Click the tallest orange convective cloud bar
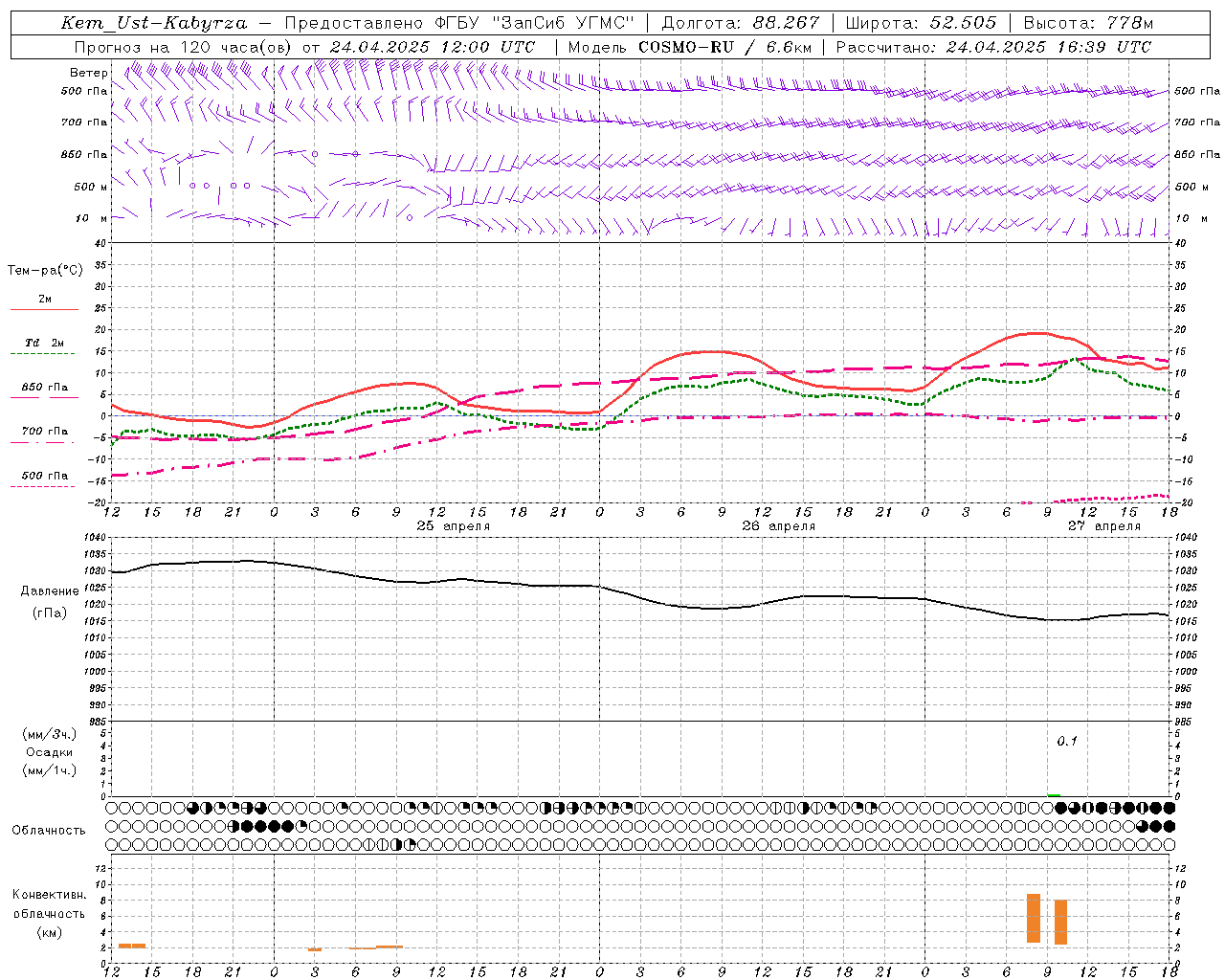The width and height of the screenshot is (1225, 980). [x=1034, y=919]
